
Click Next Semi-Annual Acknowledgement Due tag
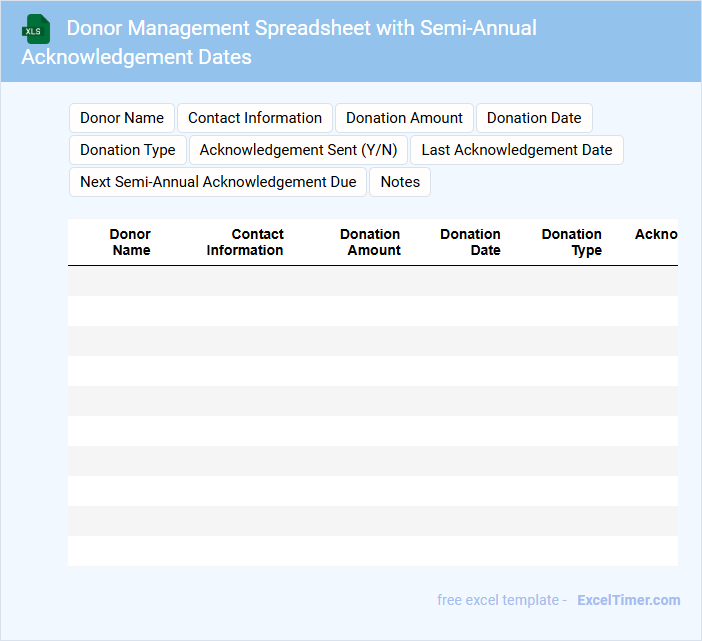[x=218, y=182]
